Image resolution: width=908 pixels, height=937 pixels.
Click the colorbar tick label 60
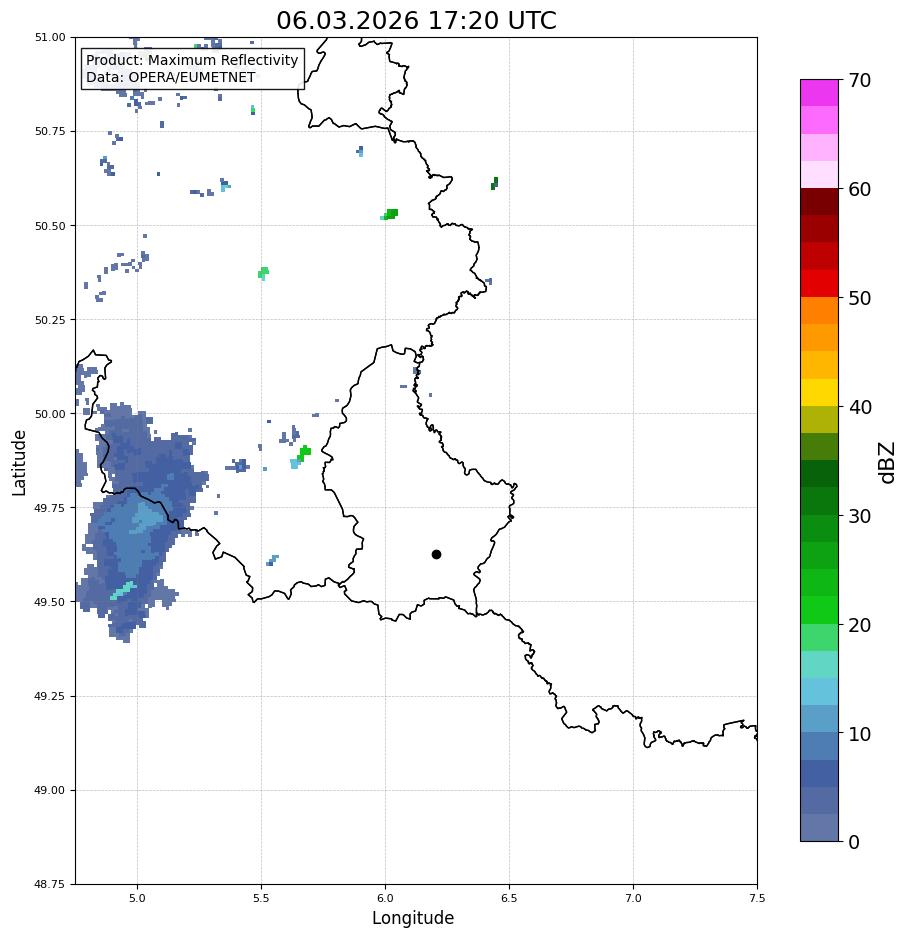point(859,189)
